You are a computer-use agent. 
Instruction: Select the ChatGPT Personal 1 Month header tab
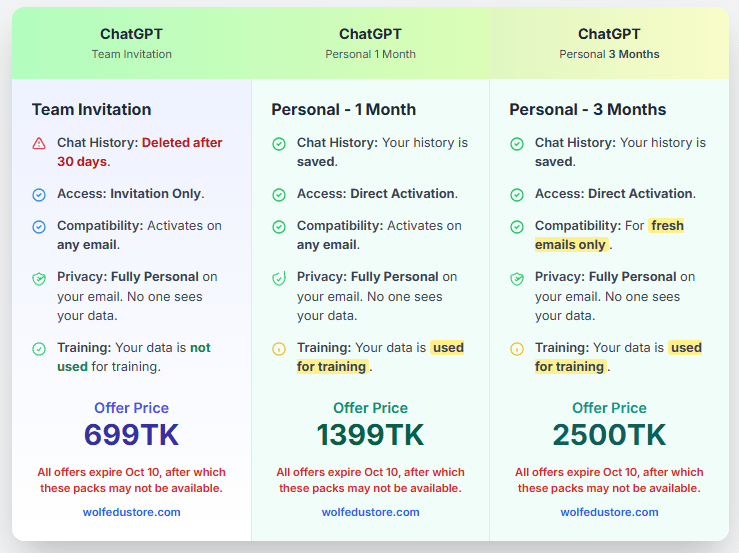pyautogui.click(x=370, y=43)
